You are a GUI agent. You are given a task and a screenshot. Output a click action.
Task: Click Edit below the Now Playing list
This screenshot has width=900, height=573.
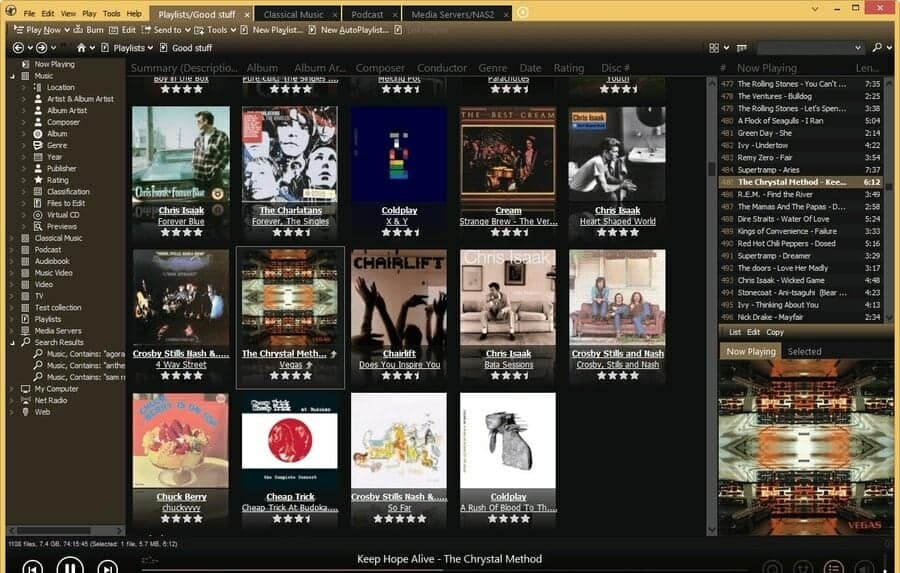753,332
